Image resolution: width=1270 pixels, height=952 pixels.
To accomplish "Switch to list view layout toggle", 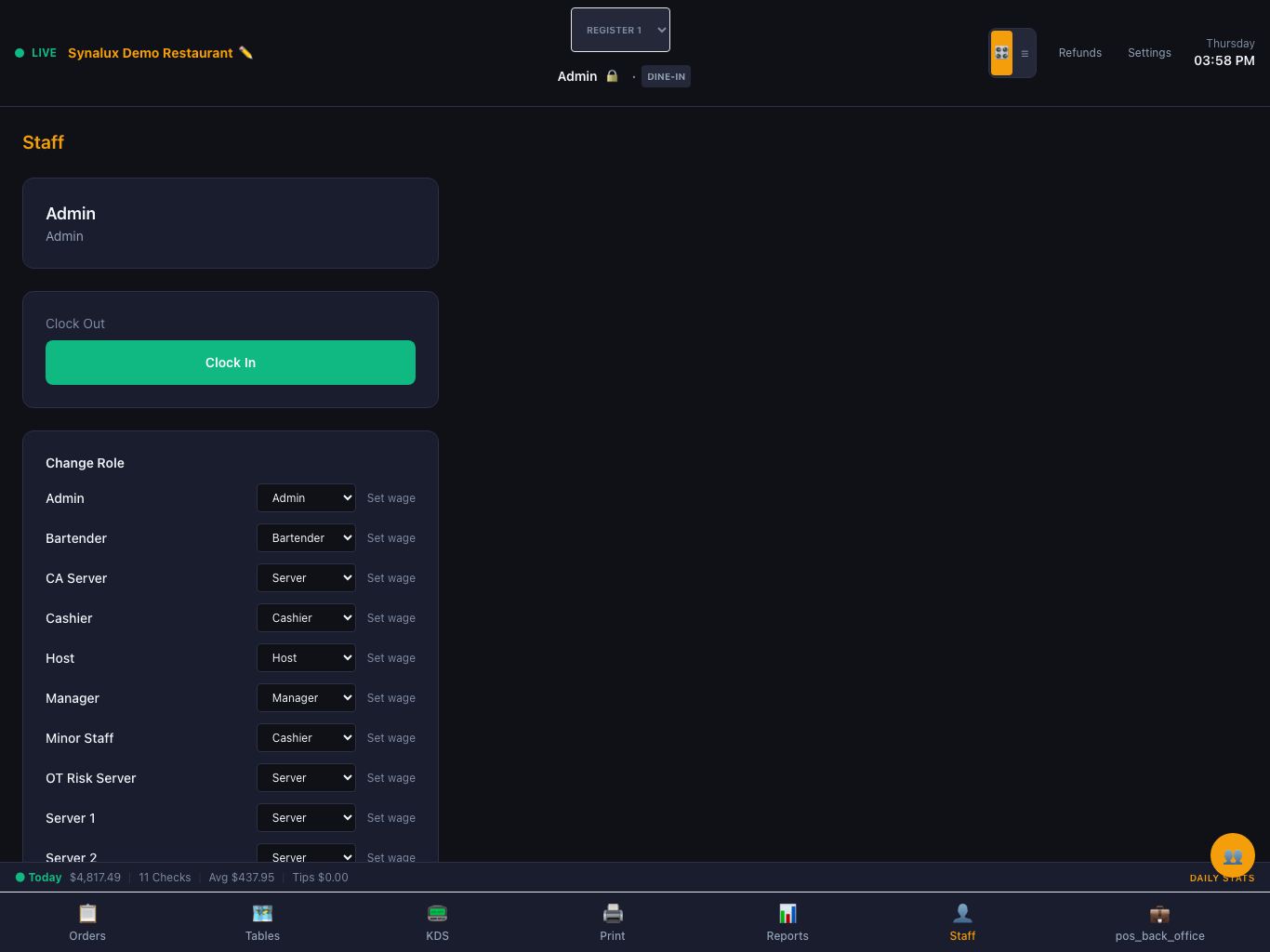I will pos(1025,53).
